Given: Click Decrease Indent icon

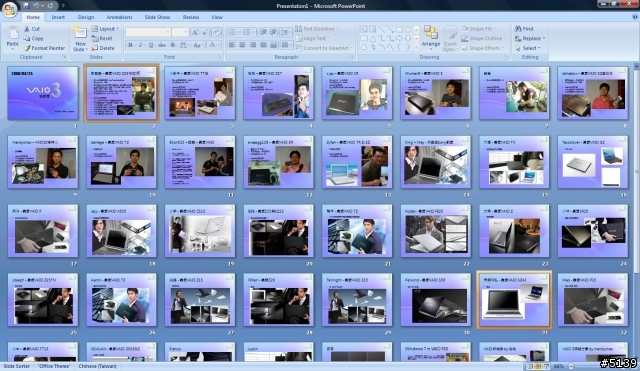Looking at the screenshot, I should point(263,32).
